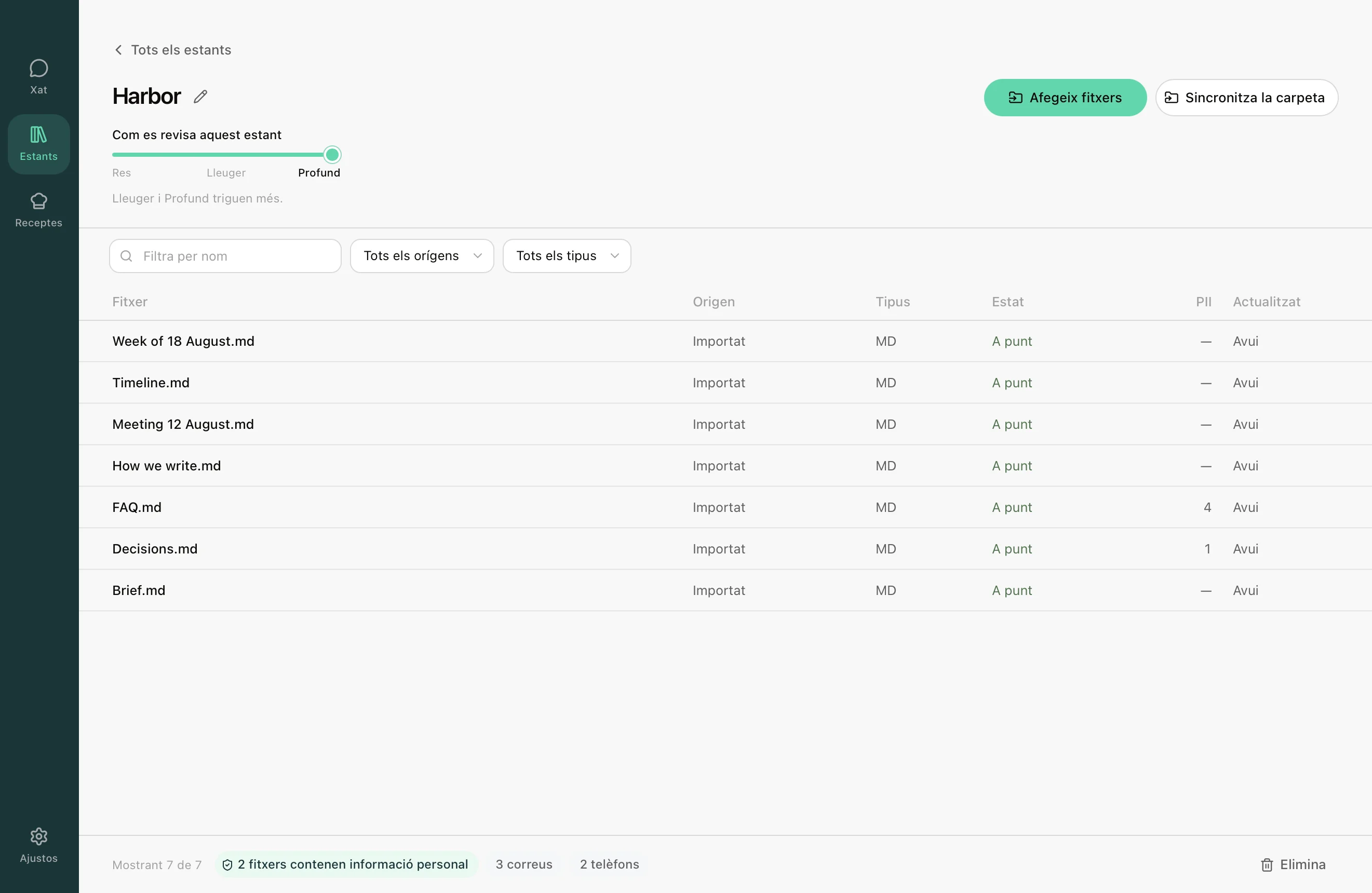Sort by the Fitxer column header
The image size is (1372, 893).
(x=130, y=302)
